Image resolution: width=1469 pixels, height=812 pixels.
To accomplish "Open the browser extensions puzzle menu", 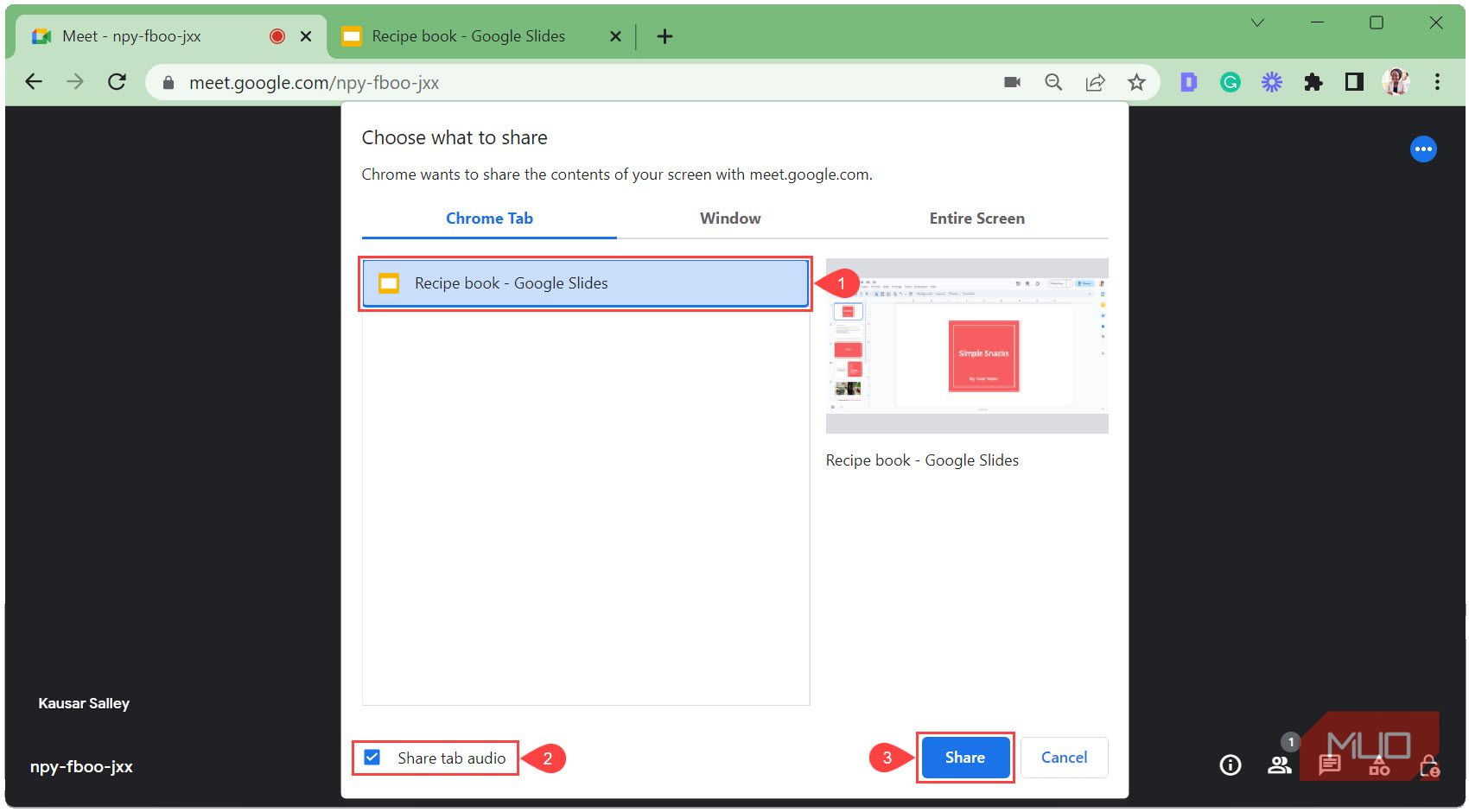I will 1313,81.
